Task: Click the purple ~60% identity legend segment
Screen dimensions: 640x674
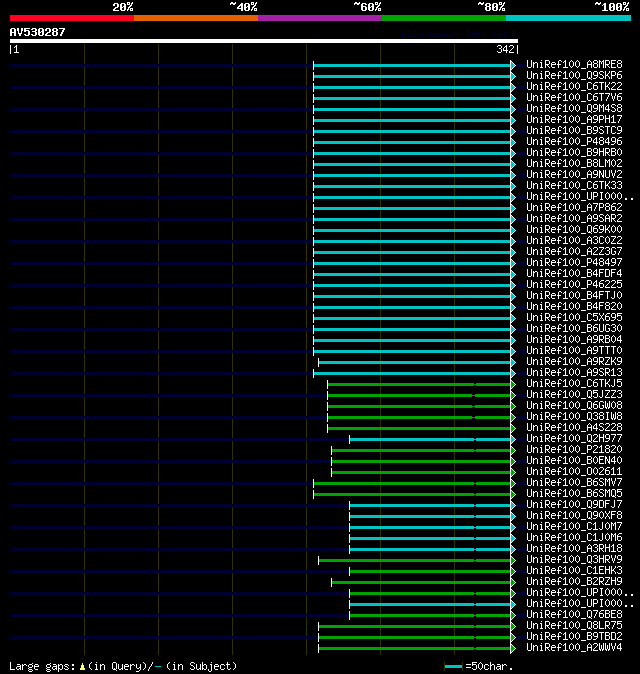Action: (x=320, y=18)
